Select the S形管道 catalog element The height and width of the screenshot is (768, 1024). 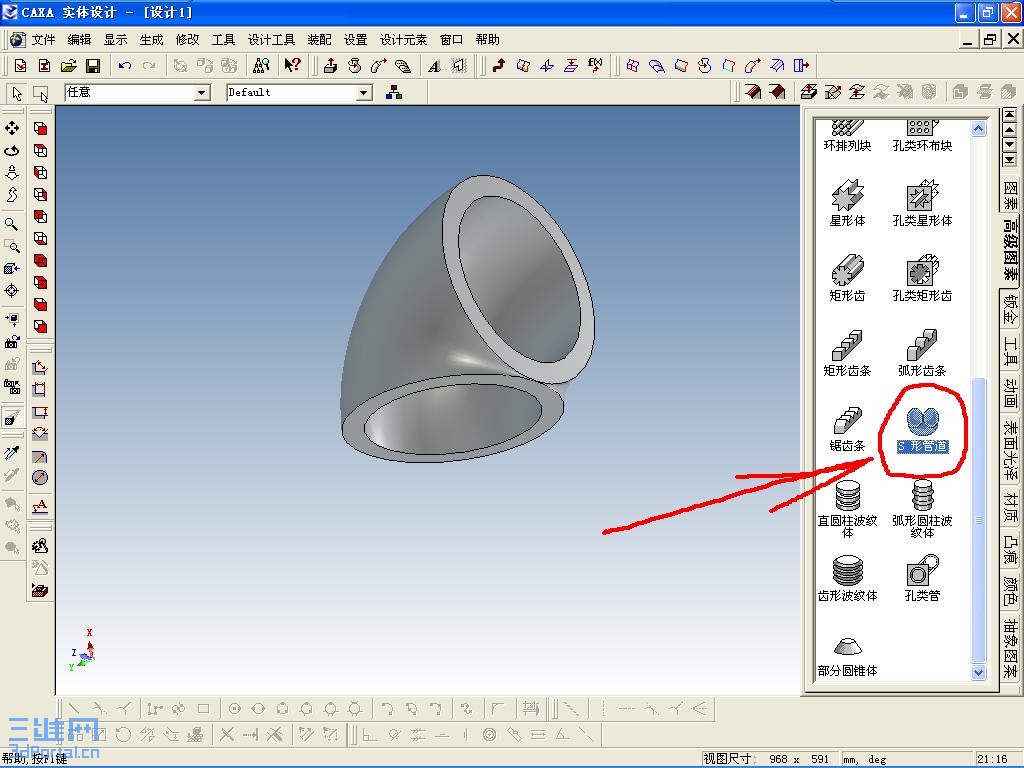click(x=922, y=428)
